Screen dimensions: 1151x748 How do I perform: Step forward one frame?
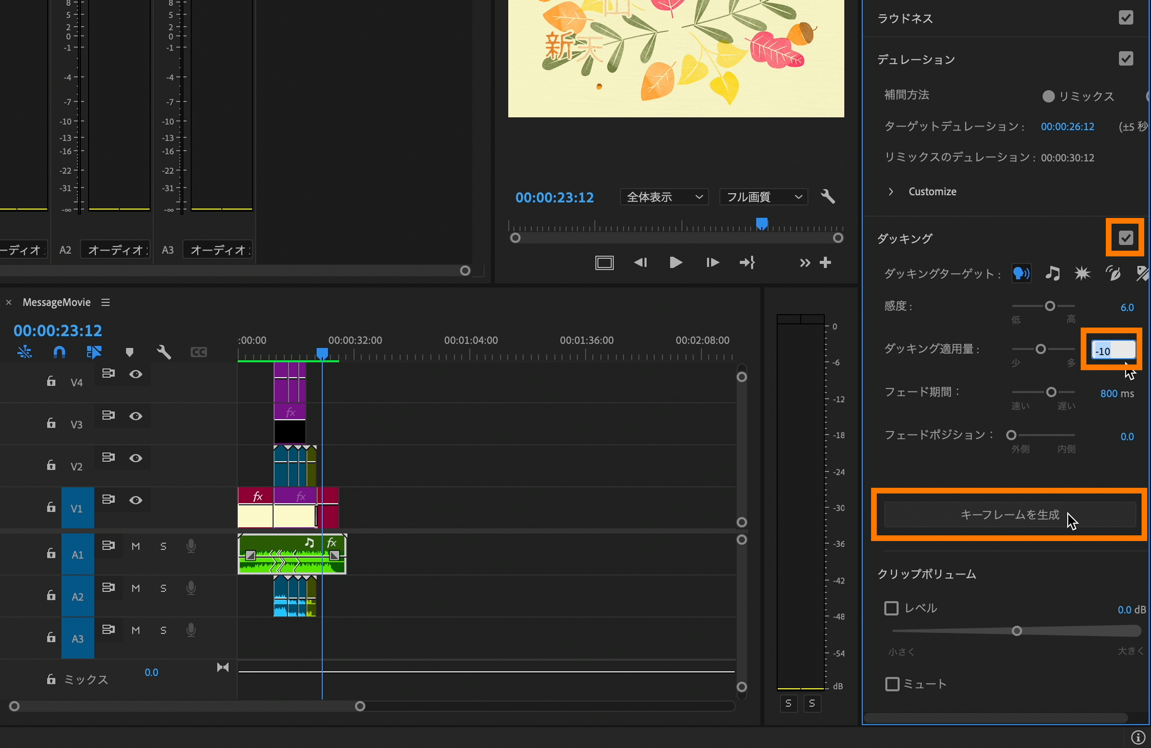point(712,263)
